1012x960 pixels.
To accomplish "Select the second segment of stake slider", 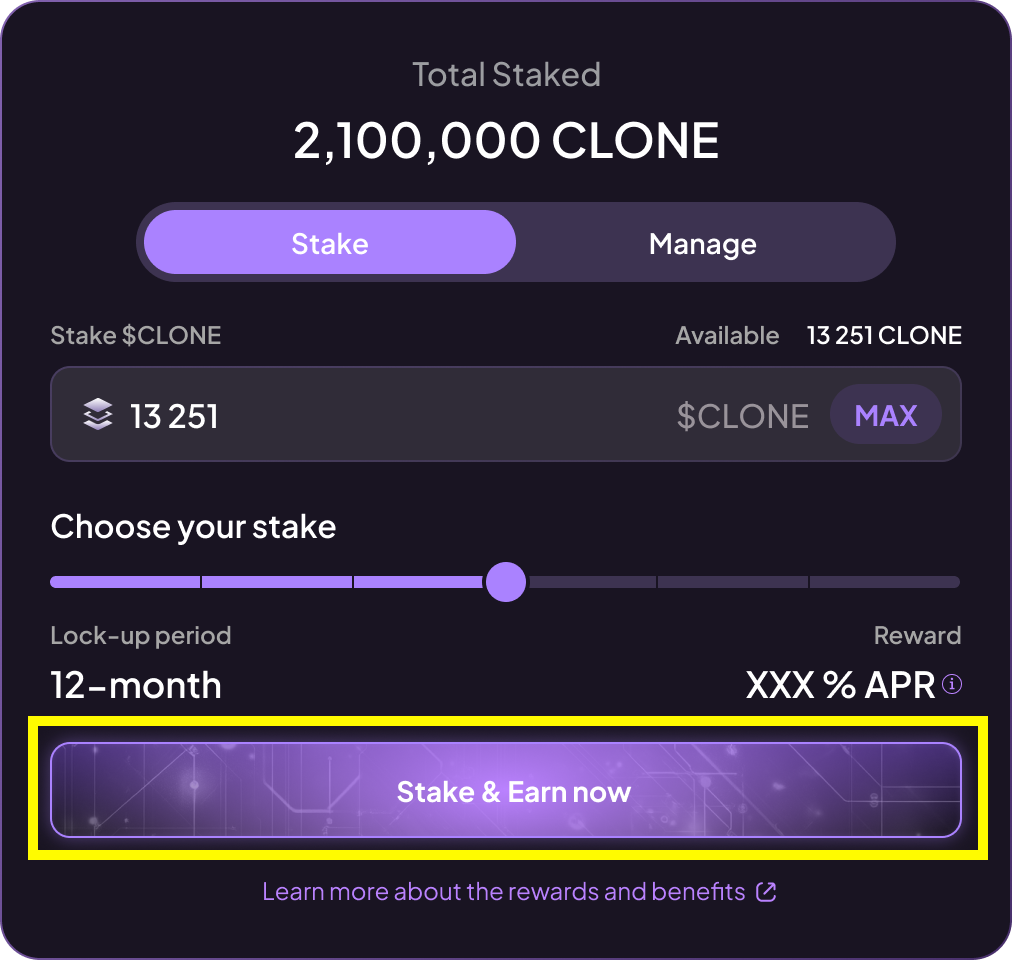I will point(277,582).
